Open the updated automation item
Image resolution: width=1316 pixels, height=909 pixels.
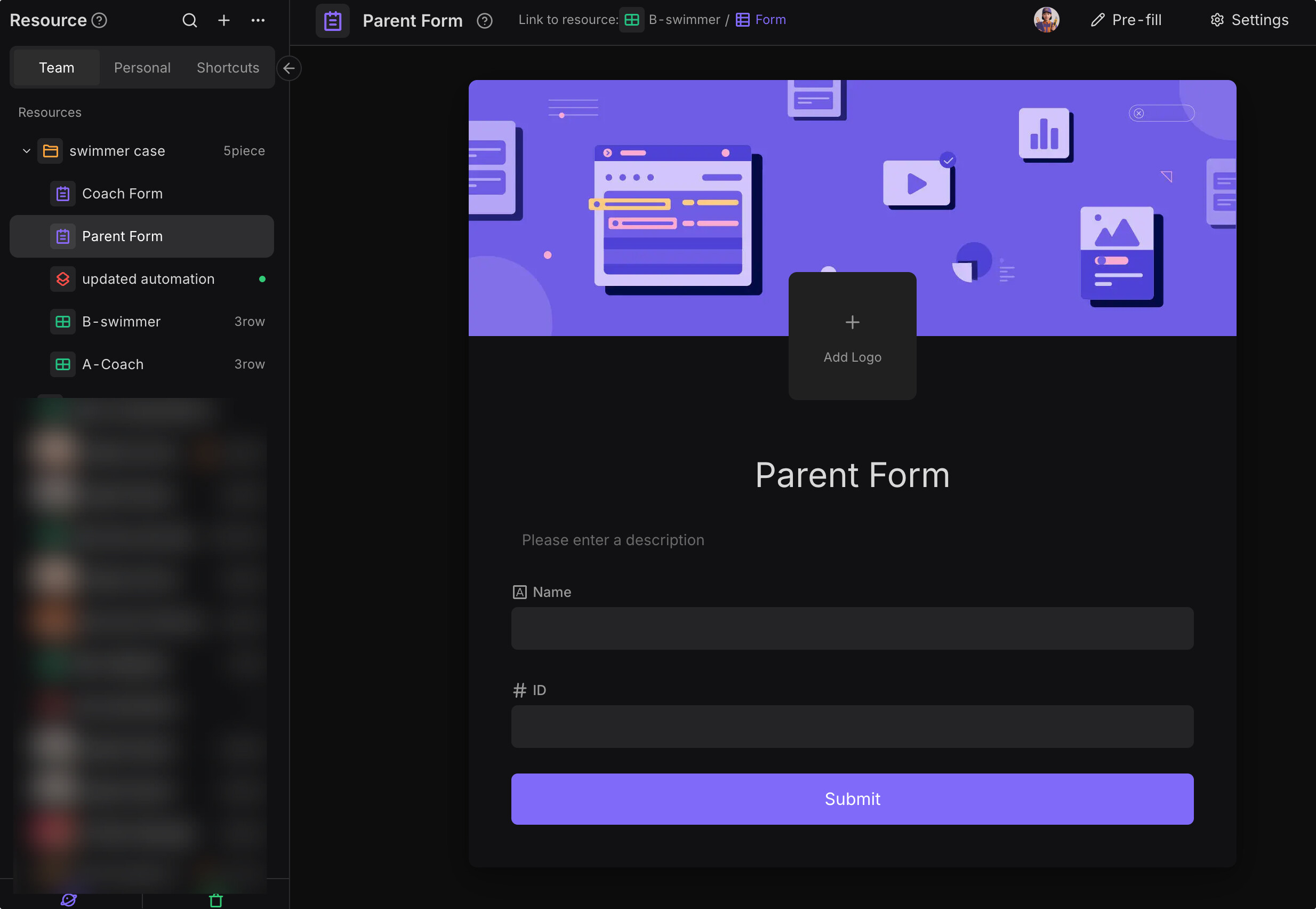tap(148, 279)
